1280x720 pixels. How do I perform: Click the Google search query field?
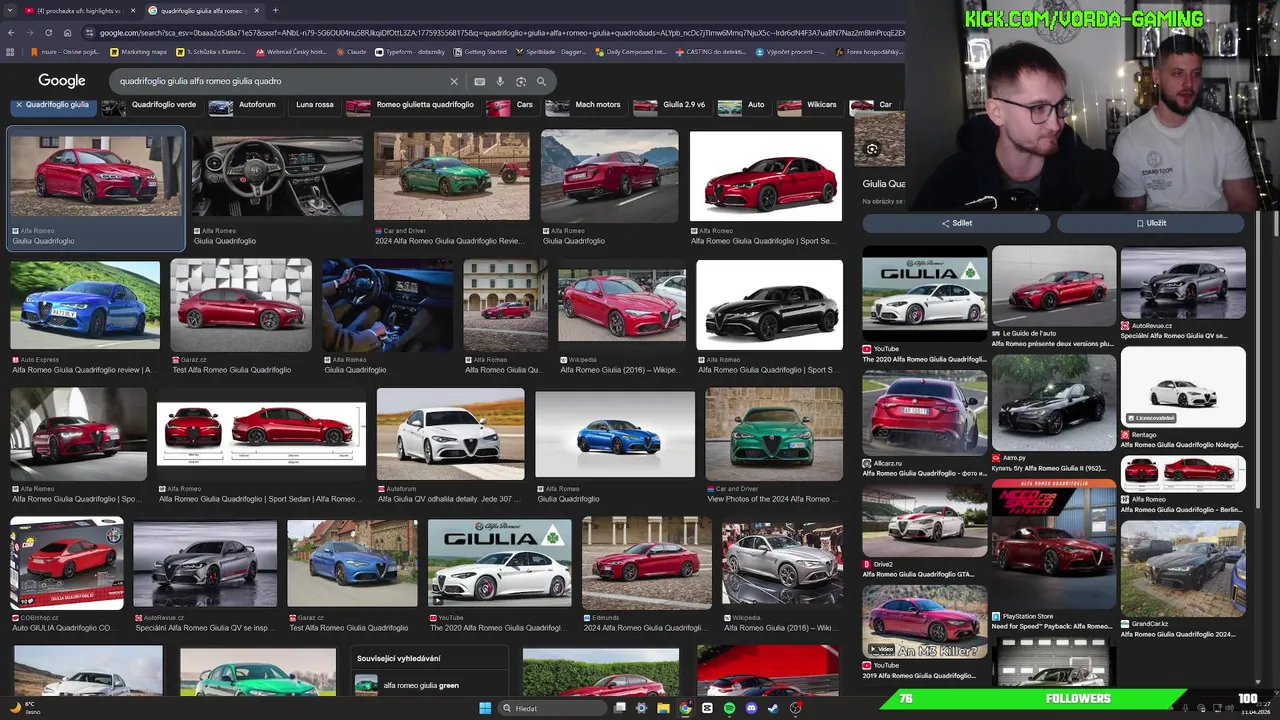point(280,81)
